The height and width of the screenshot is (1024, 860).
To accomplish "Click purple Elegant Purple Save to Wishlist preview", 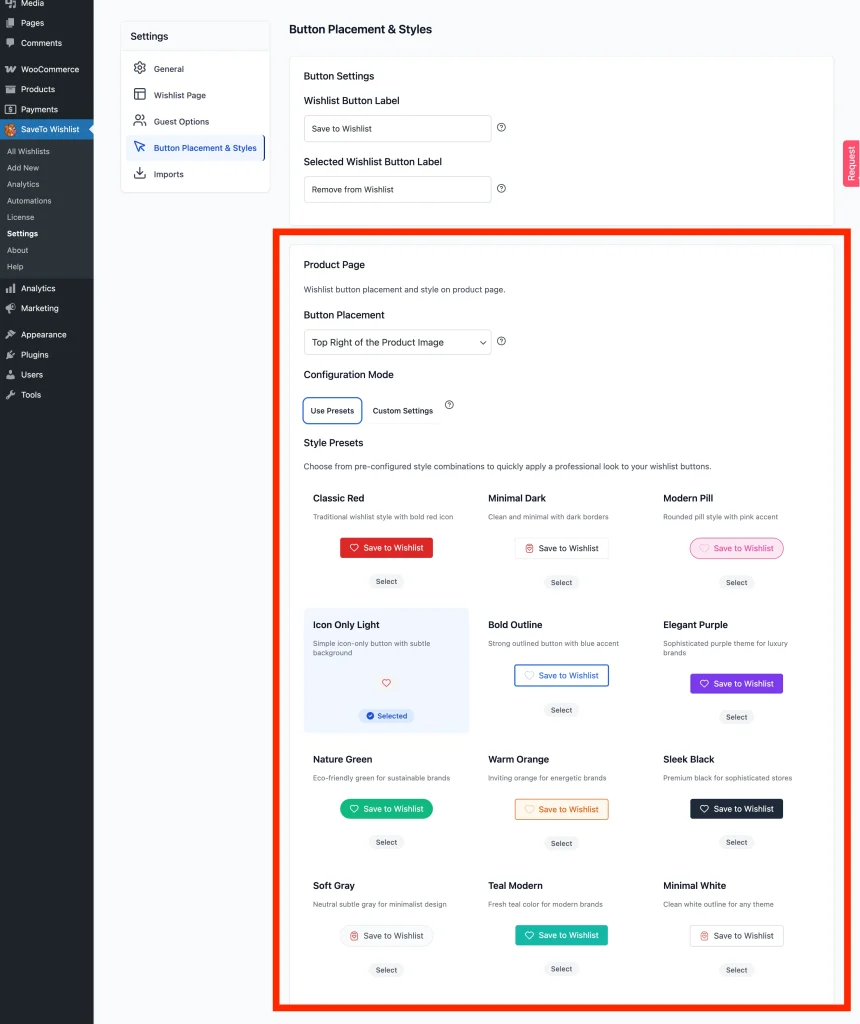I will click(x=737, y=684).
